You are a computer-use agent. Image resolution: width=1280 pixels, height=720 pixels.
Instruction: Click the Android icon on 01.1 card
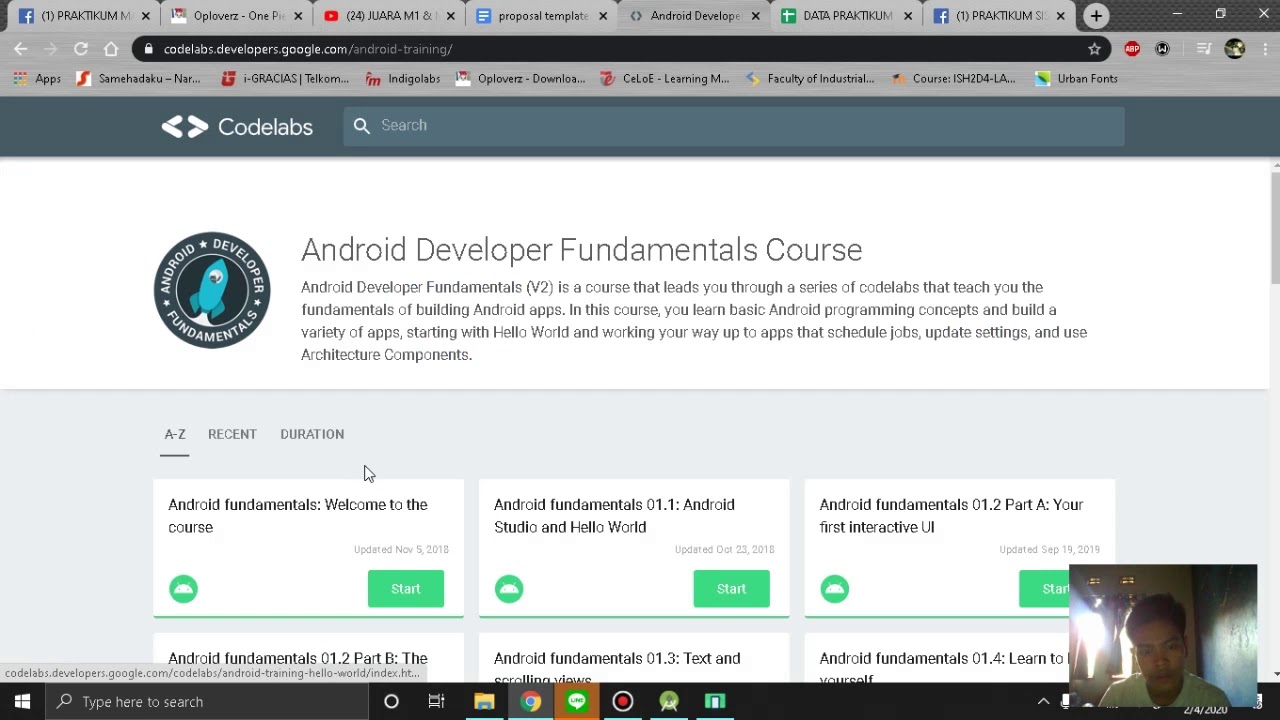tap(509, 589)
